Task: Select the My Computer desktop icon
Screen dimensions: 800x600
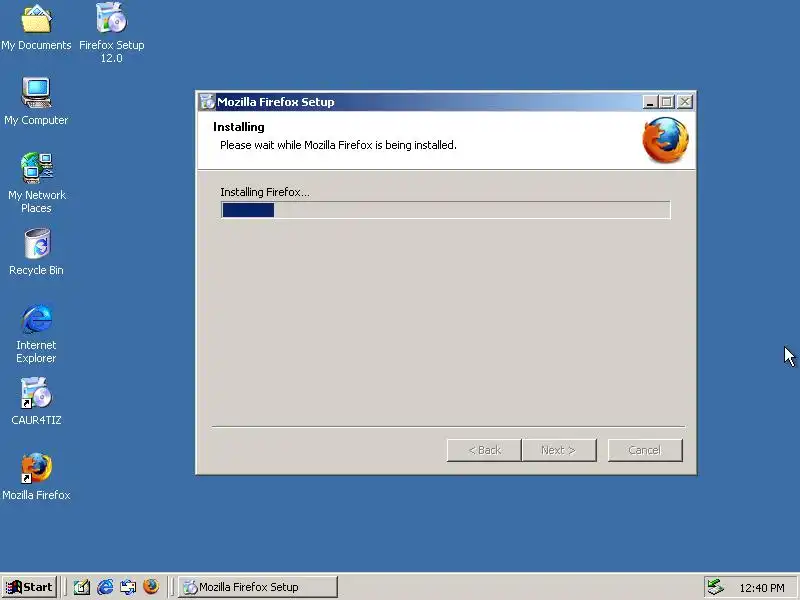Action: (36, 101)
